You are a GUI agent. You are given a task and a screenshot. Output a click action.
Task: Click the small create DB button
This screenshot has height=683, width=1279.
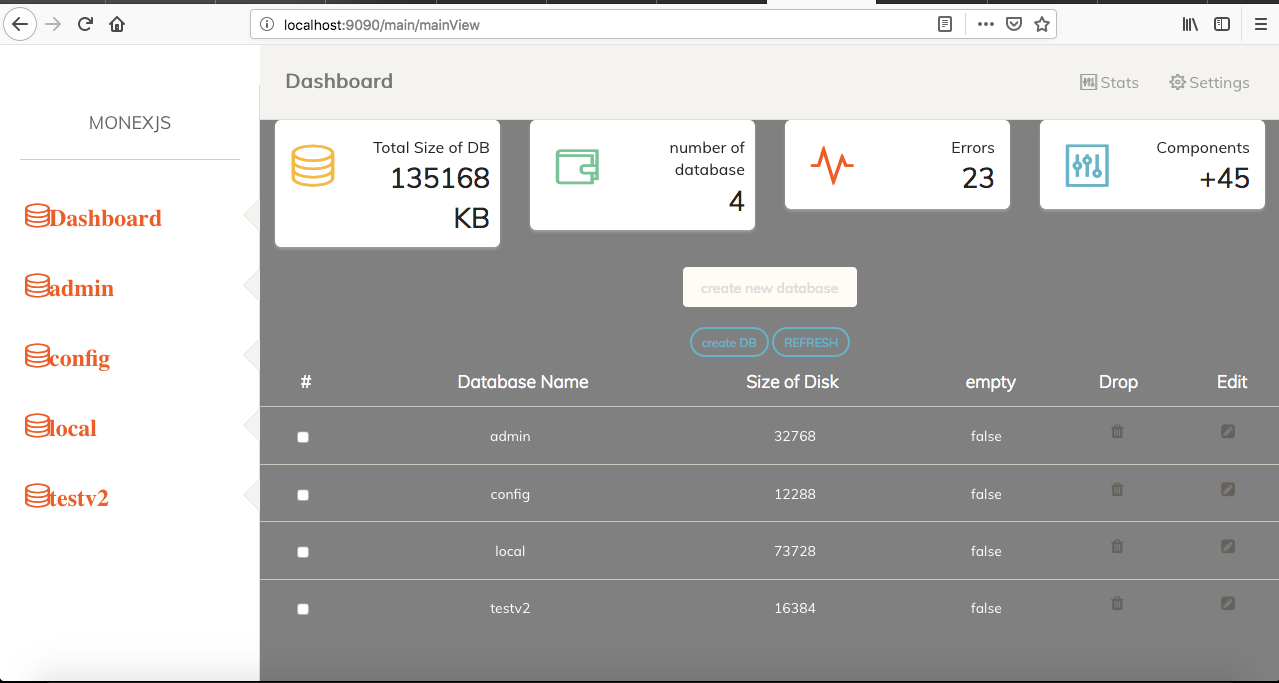pyautogui.click(x=729, y=343)
